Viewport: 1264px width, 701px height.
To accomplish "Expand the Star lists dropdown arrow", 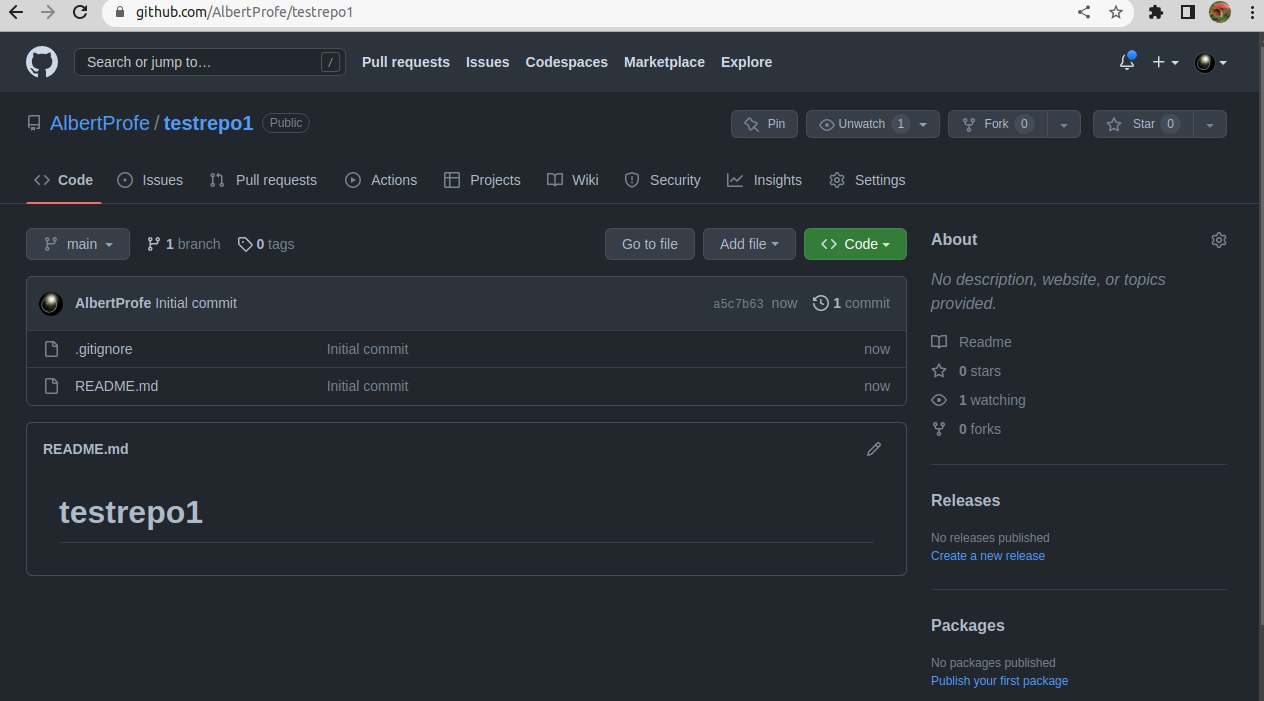I will point(1210,124).
